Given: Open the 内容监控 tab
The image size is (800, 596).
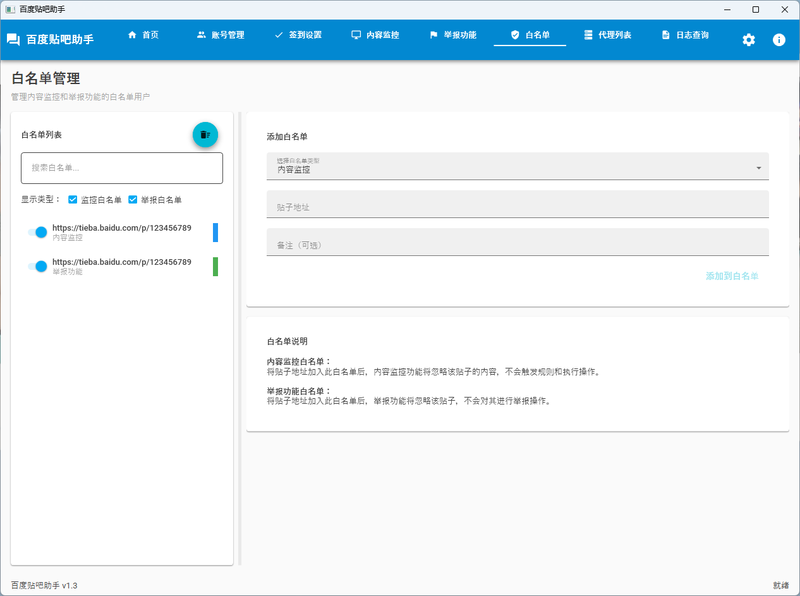Looking at the screenshot, I should click(x=376, y=35).
